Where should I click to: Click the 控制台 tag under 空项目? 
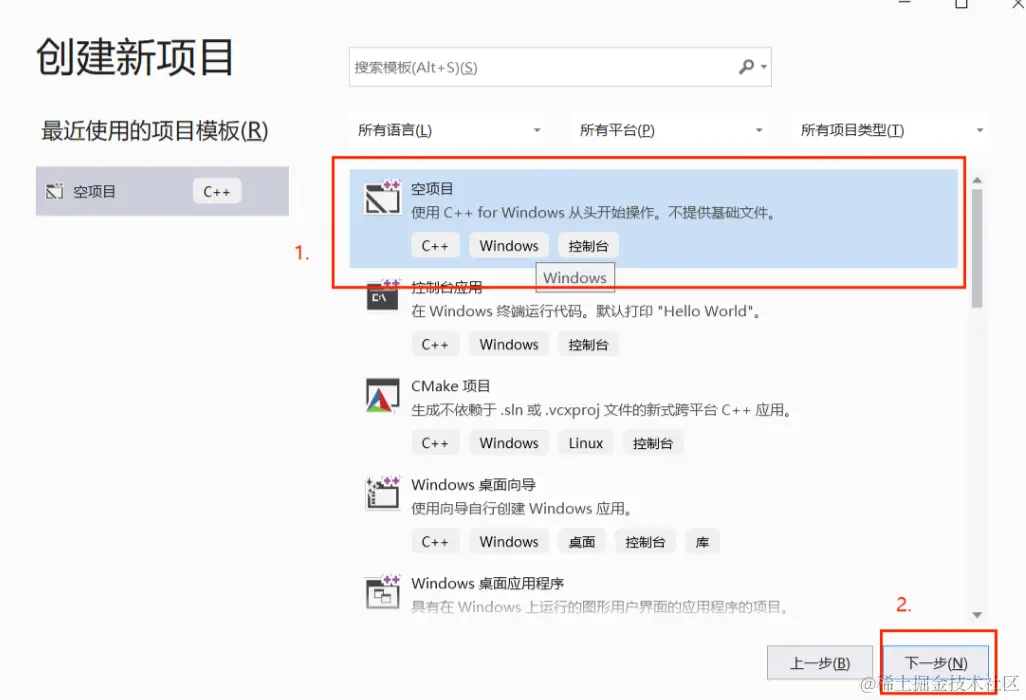588,245
